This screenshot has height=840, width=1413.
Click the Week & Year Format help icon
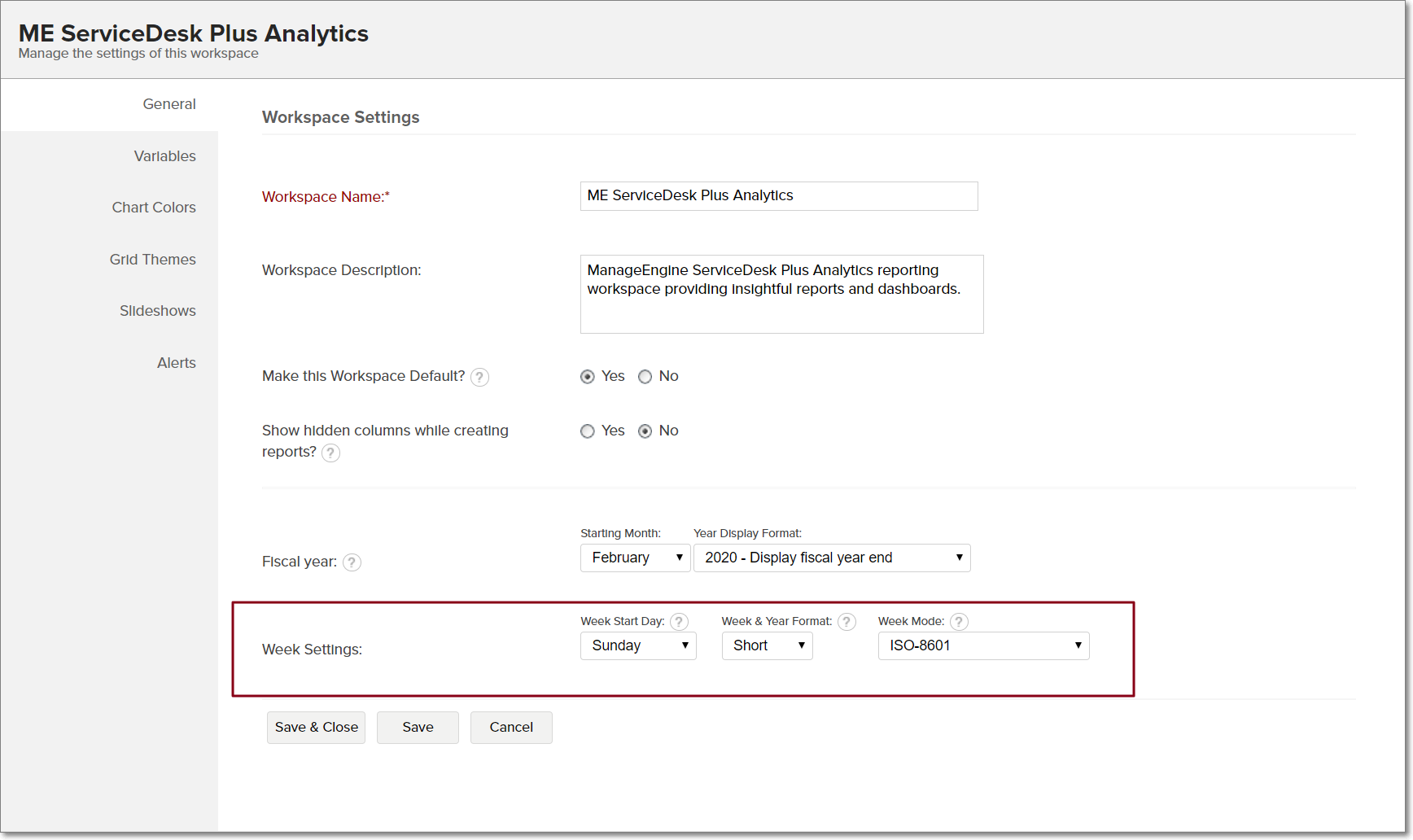pos(846,622)
